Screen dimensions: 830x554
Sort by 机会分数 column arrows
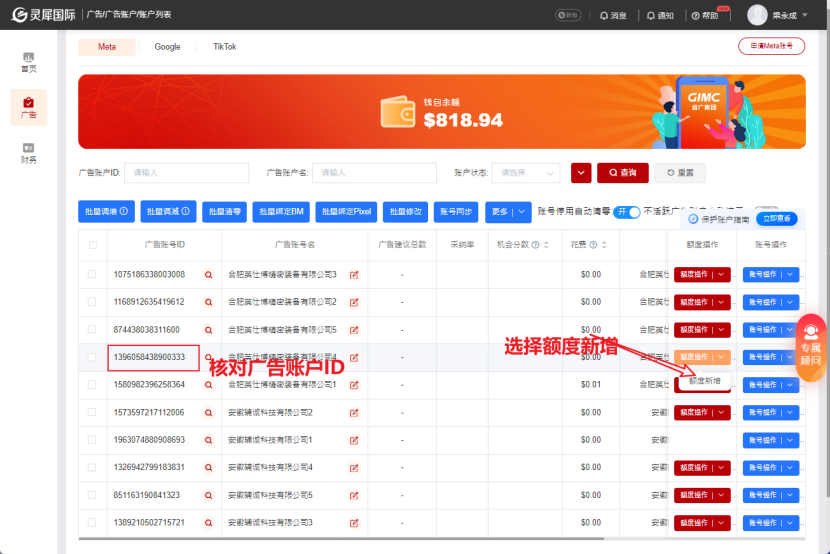click(546, 244)
